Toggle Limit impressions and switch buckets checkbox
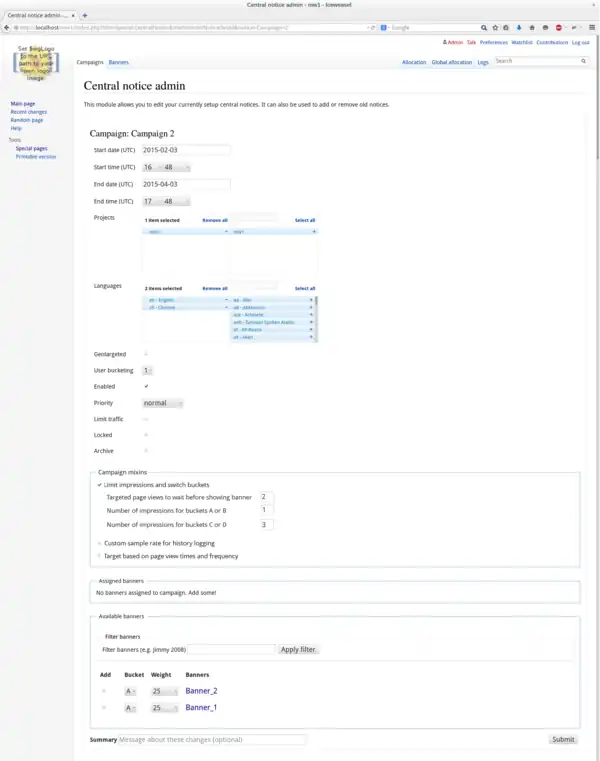The image size is (600, 761). (x=100, y=484)
